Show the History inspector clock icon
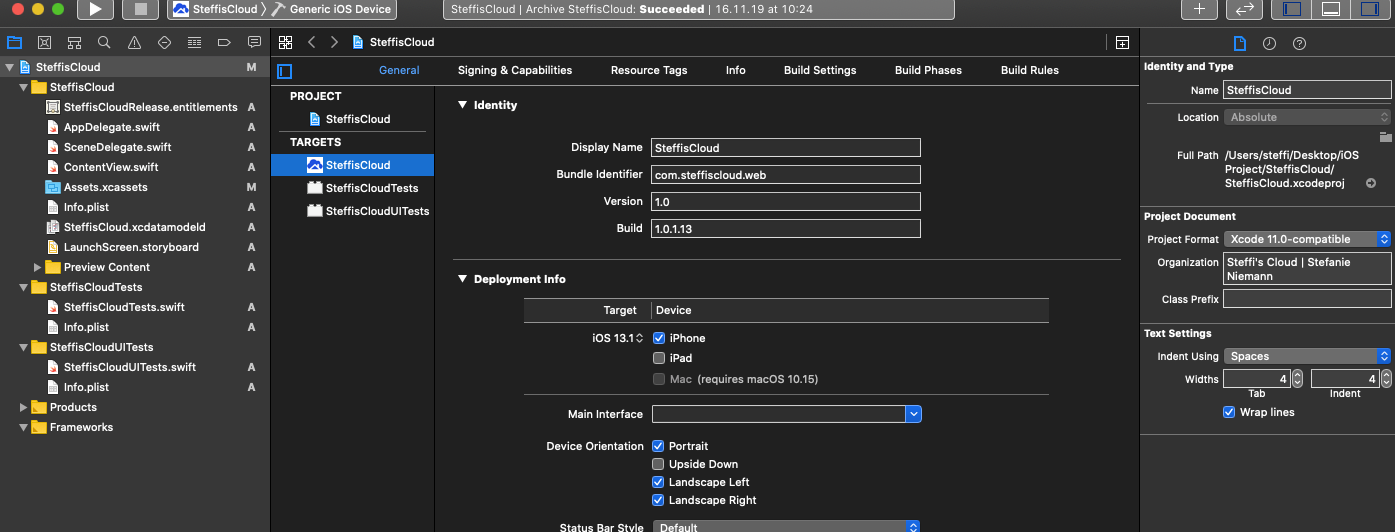 point(1269,43)
